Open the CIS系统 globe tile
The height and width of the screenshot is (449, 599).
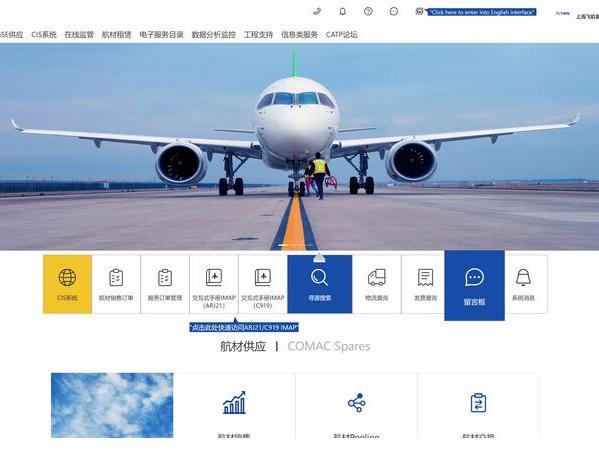(67, 284)
